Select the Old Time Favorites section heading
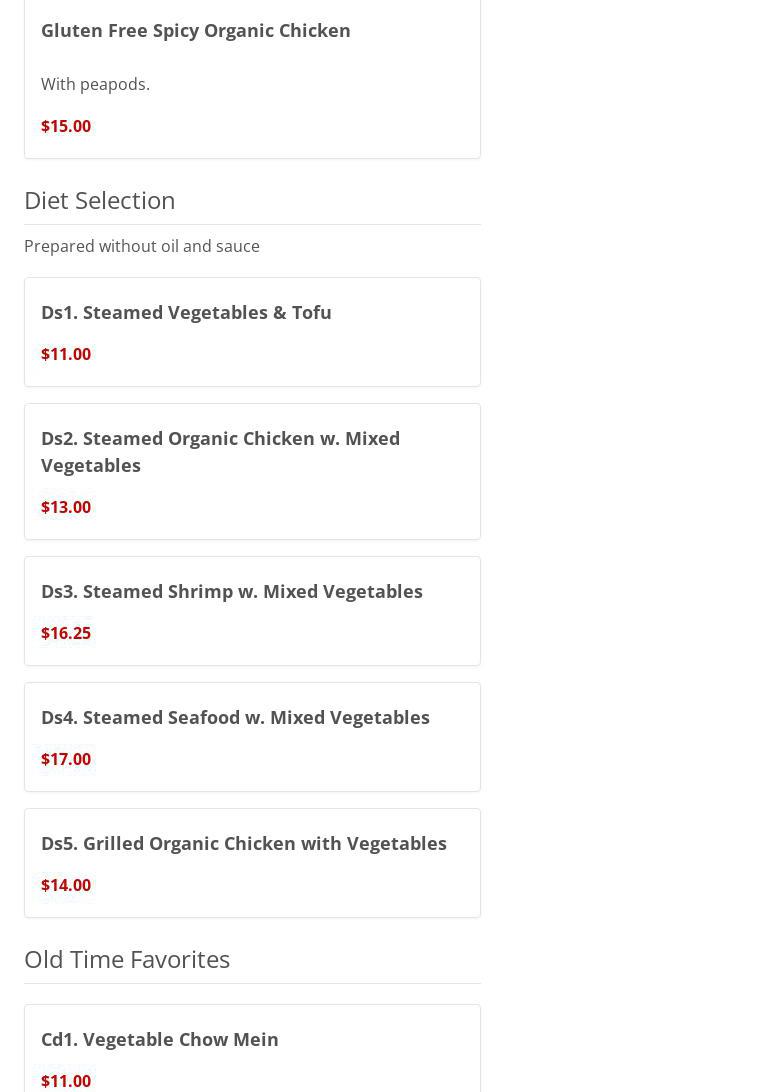The width and height of the screenshot is (770, 1092). [127, 959]
